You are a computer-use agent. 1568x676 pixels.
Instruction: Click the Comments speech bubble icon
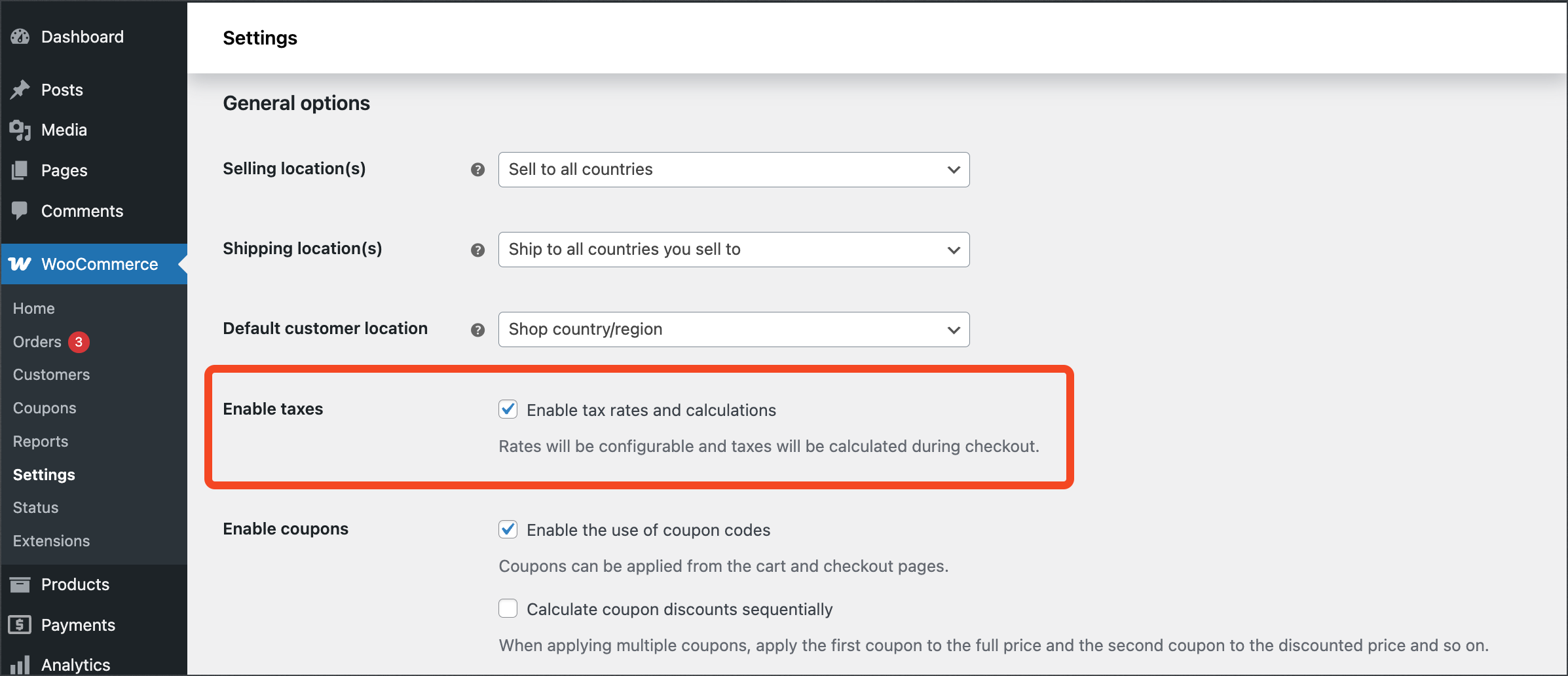(20, 211)
